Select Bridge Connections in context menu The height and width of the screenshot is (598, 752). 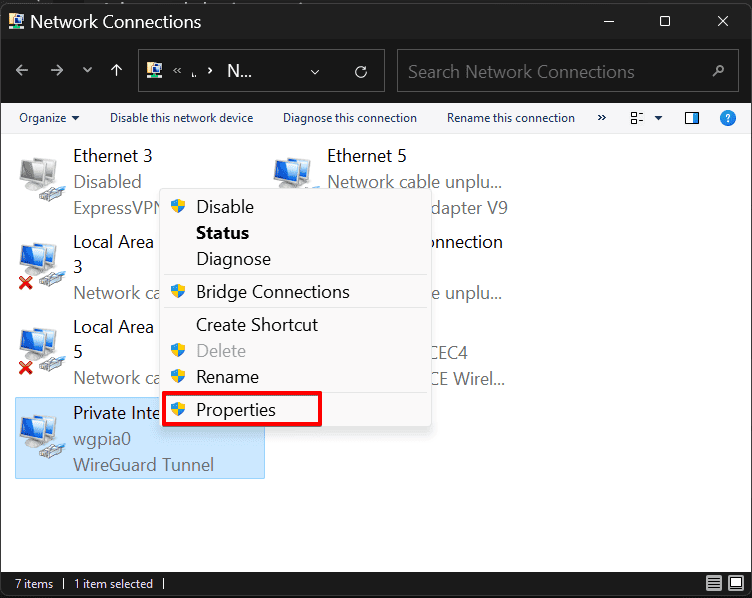click(x=272, y=292)
